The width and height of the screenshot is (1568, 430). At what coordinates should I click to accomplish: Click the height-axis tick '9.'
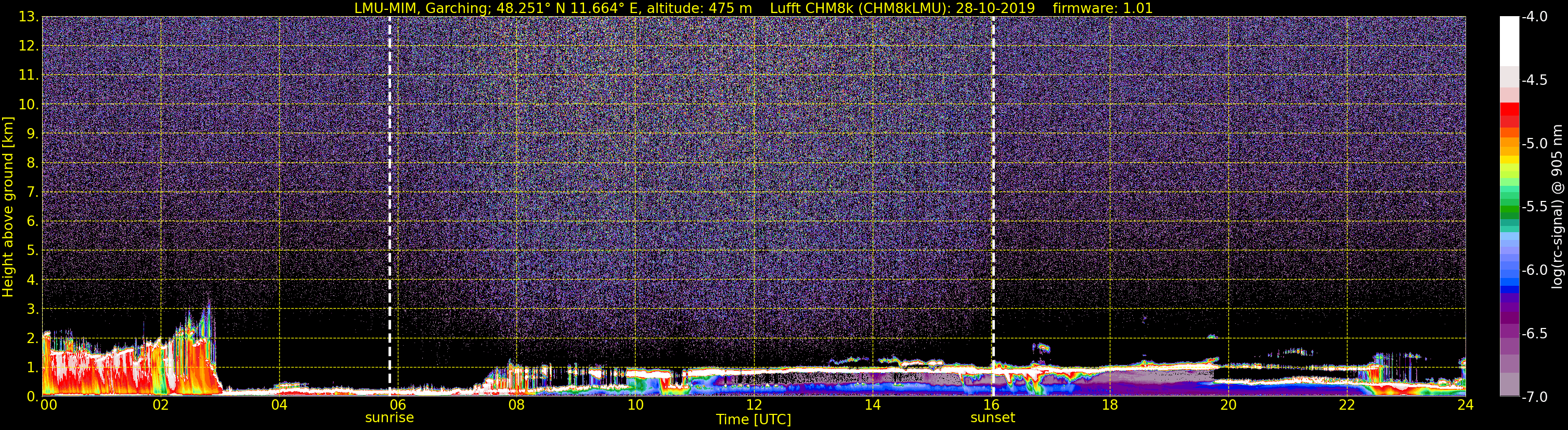[x=33, y=133]
